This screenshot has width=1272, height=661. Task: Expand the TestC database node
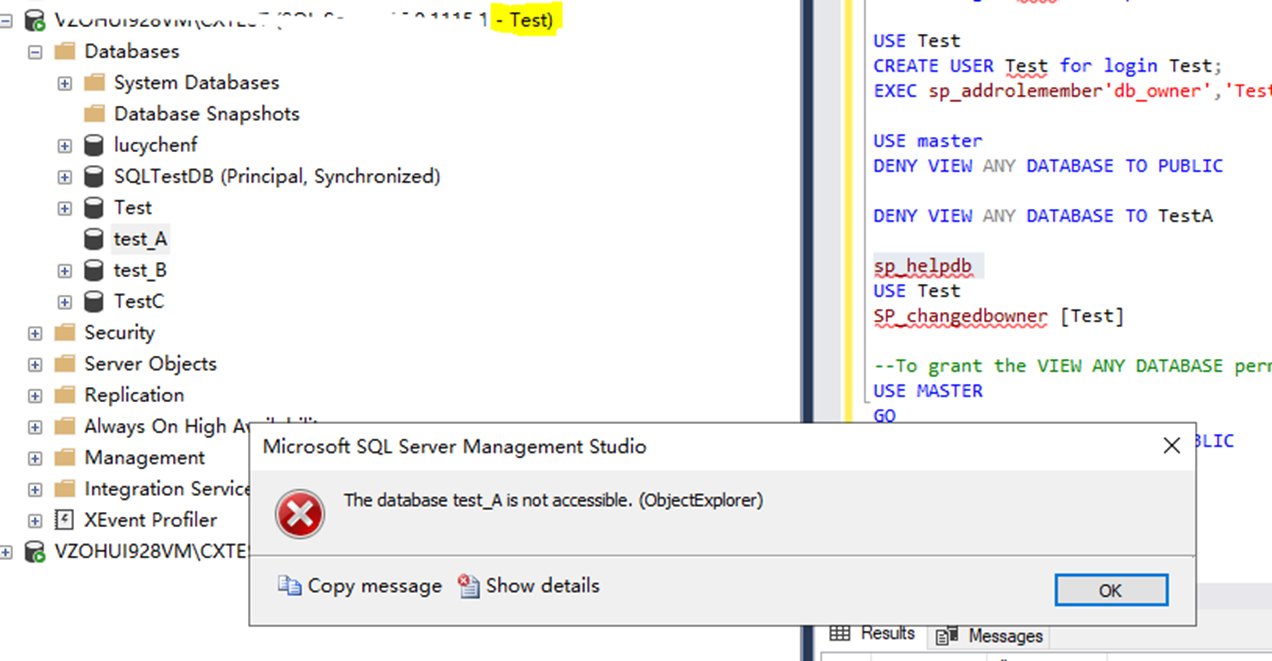(65, 301)
